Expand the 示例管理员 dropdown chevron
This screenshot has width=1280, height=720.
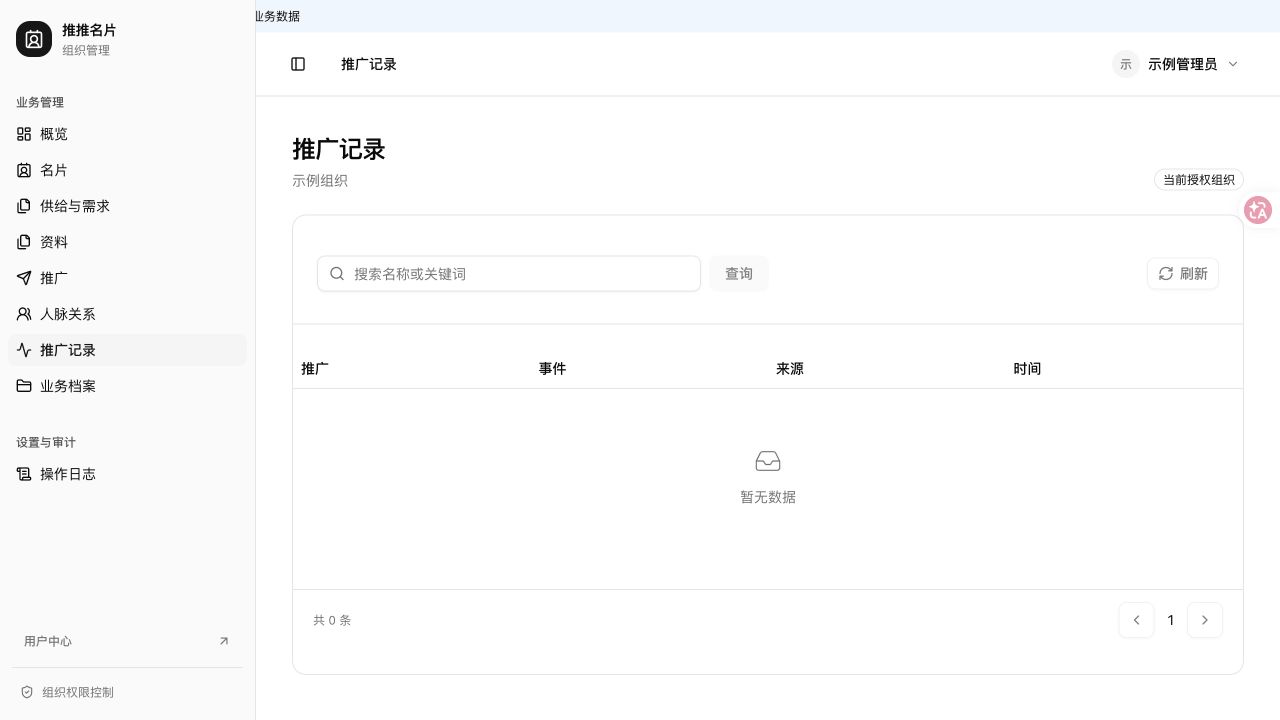[x=1233, y=64]
